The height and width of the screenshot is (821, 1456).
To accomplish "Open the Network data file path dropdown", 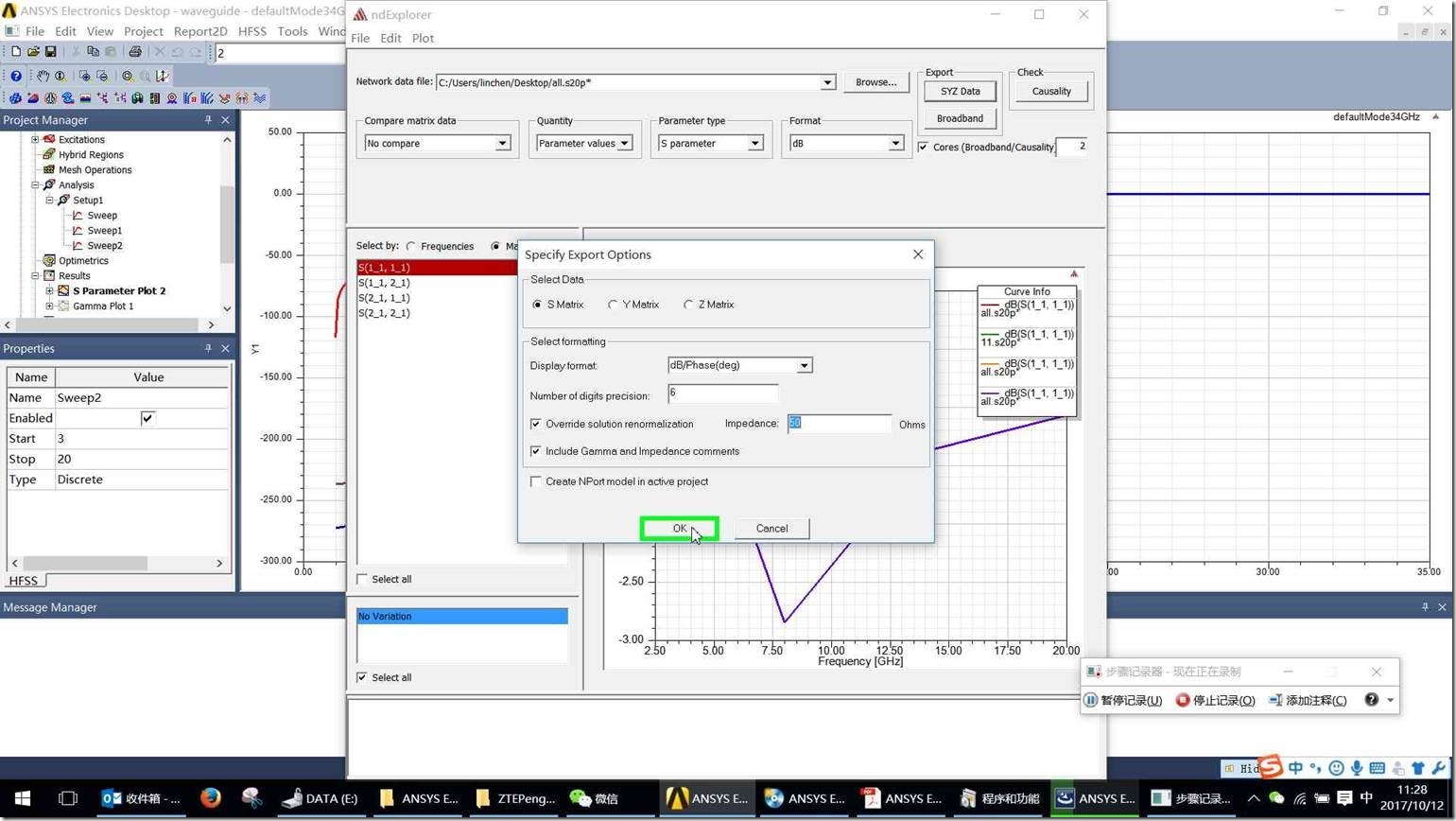I will (827, 82).
